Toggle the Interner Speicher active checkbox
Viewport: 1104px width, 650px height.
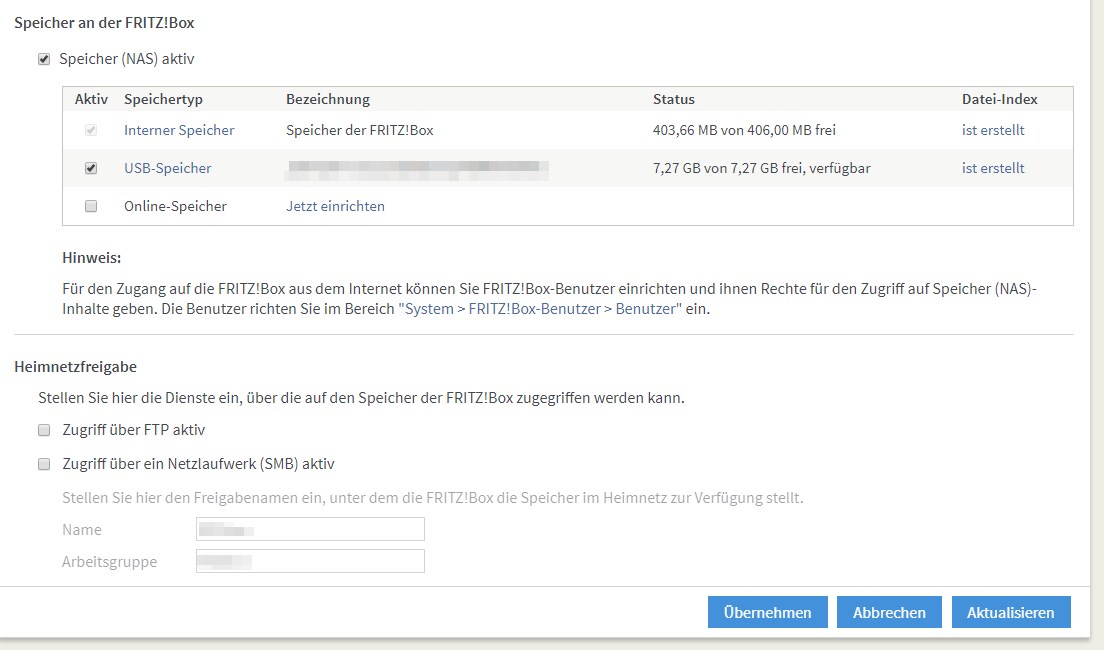[91, 130]
